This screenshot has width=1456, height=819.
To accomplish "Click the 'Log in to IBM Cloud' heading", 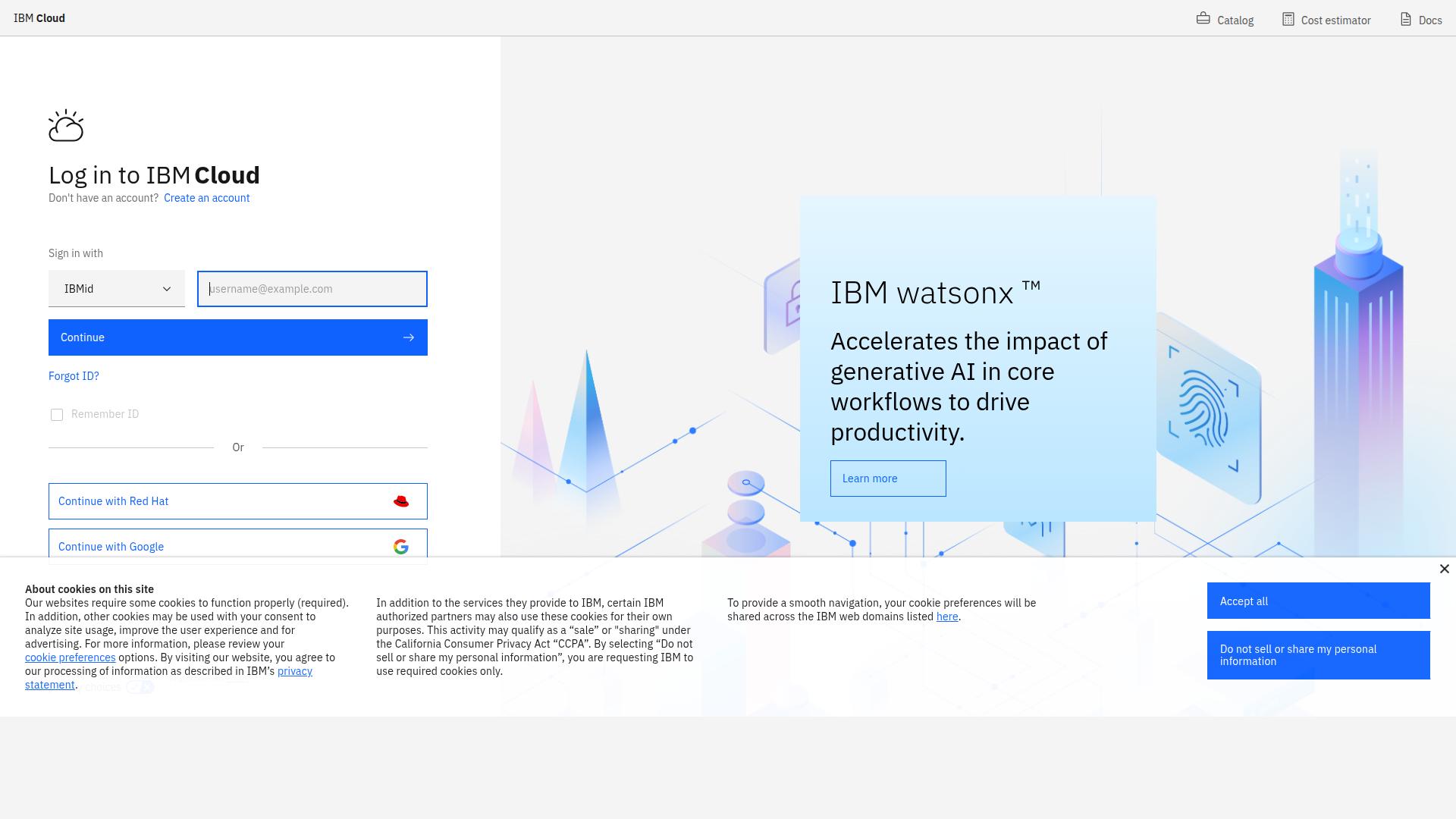I will (154, 175).
